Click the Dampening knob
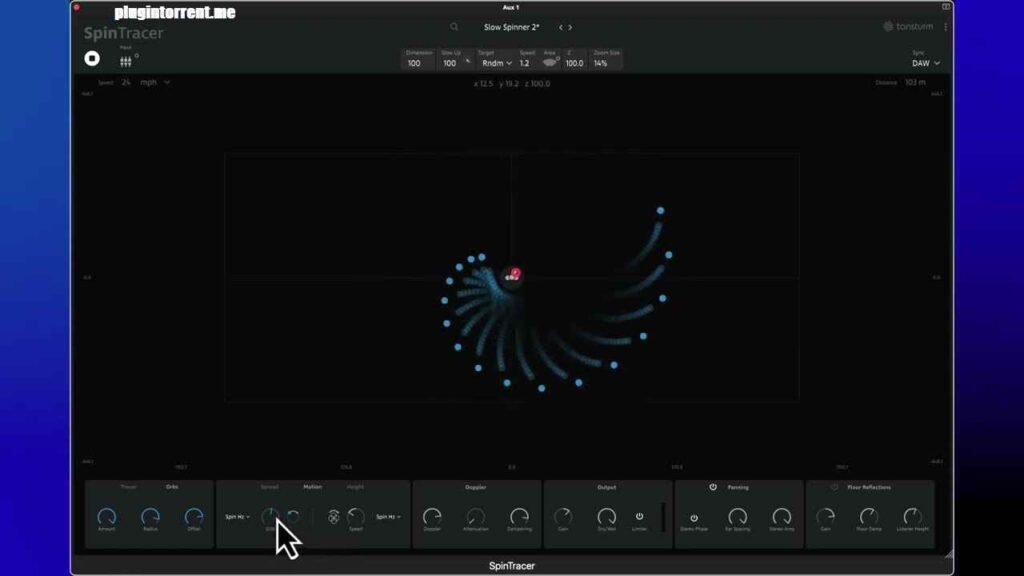1024x576 pixels. coord(519,517)
